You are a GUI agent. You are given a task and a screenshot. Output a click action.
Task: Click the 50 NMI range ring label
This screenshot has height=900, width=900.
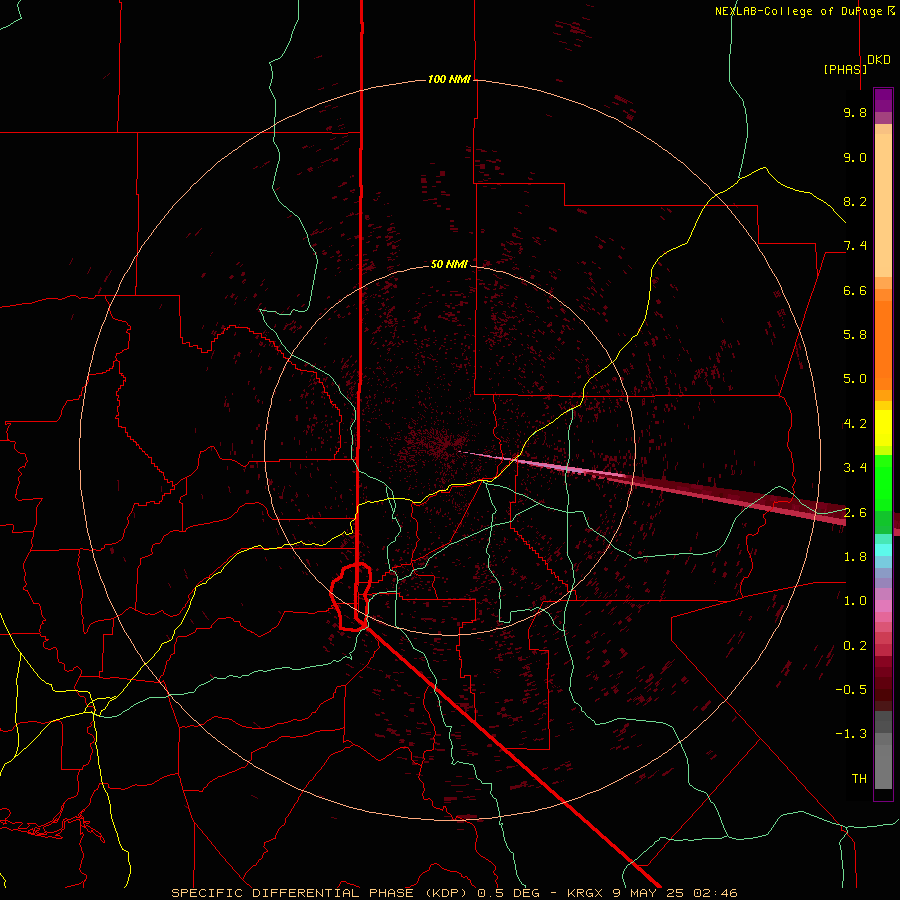point(449,264)
